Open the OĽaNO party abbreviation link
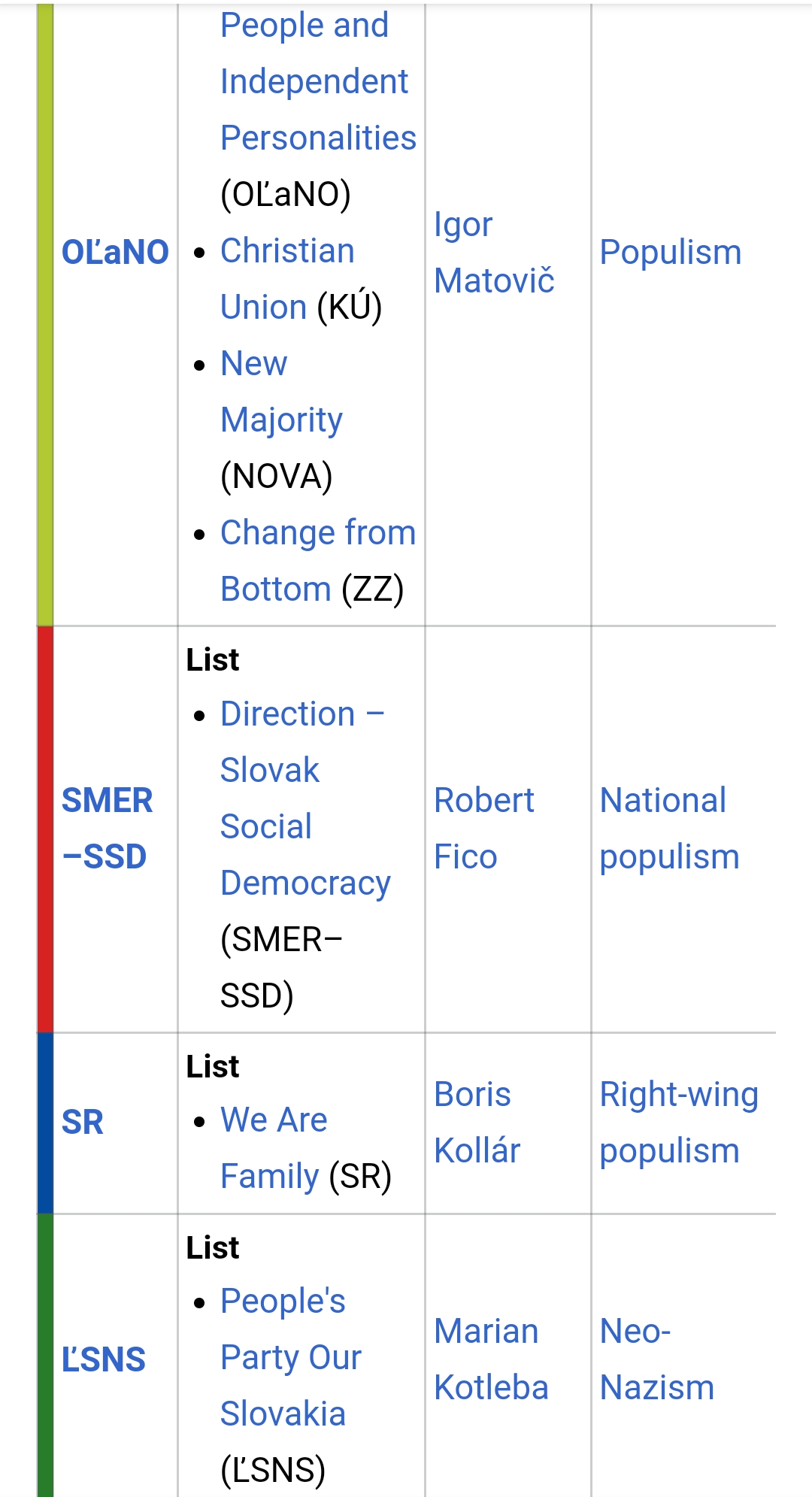The image size is (812, 1497). click(115, 252)
